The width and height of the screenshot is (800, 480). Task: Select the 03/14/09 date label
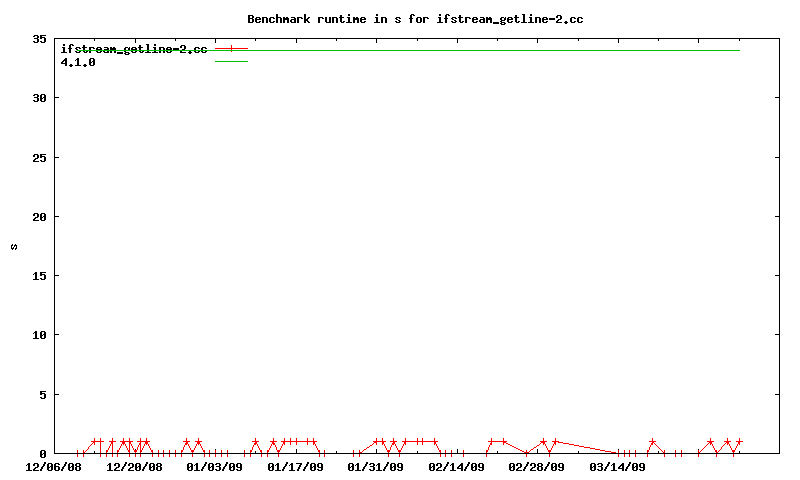617,467
